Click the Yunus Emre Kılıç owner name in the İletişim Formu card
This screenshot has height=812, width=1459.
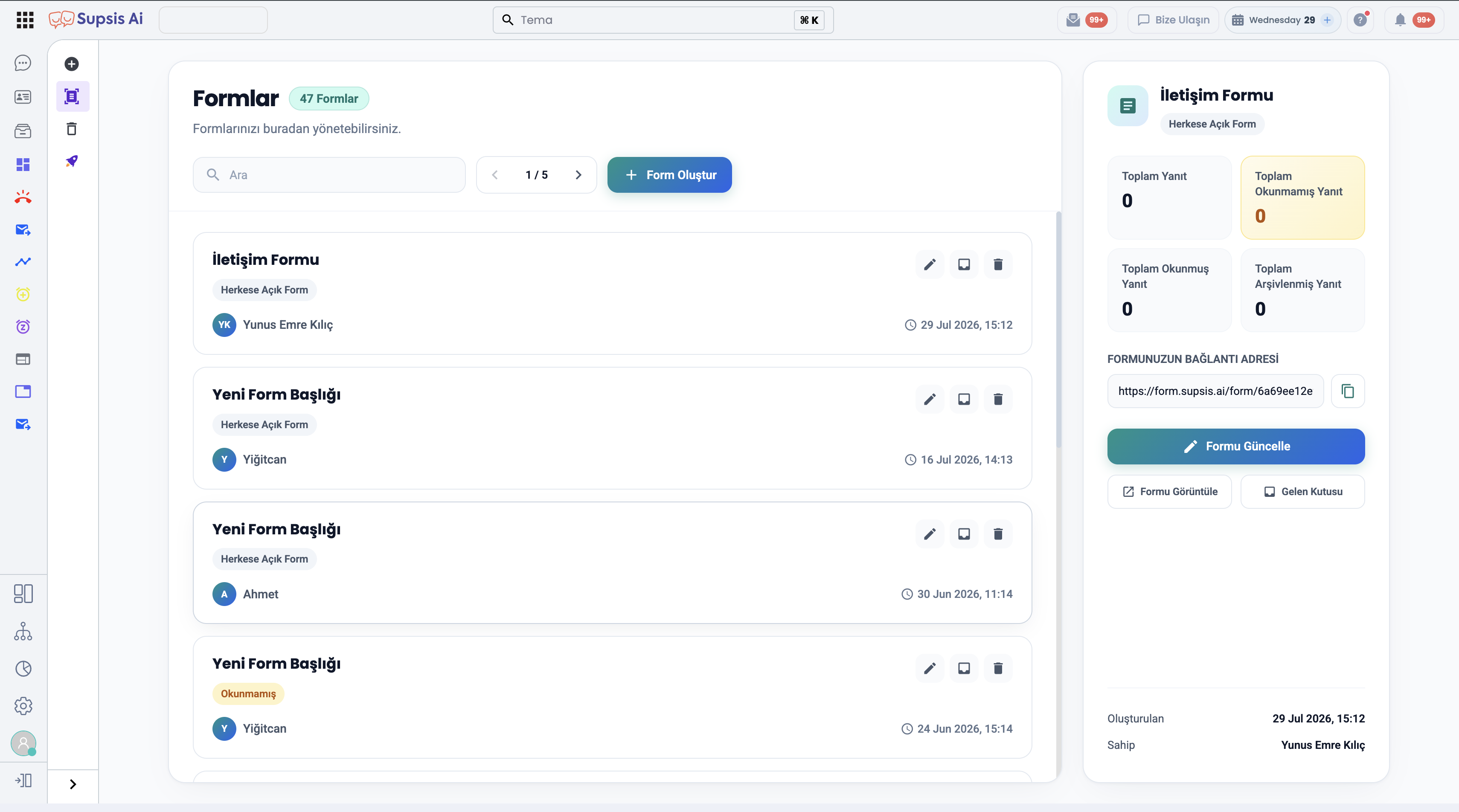pos(288,325)
